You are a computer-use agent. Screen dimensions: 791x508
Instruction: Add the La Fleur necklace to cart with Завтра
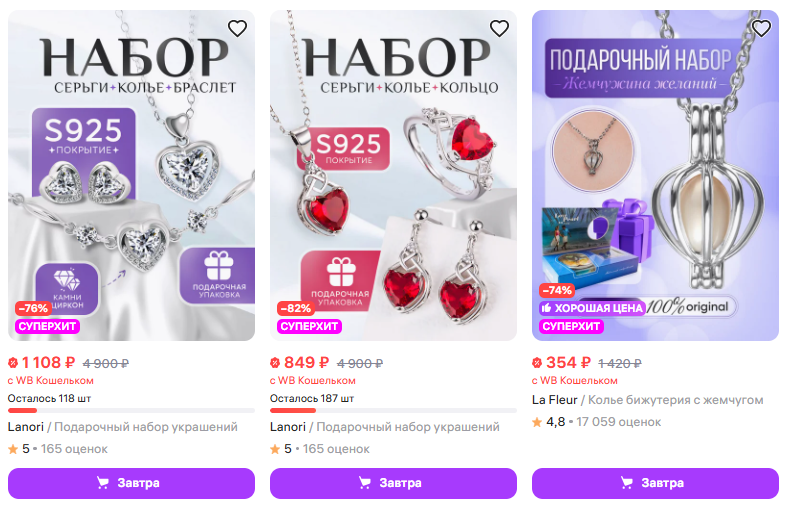[655, 483]
